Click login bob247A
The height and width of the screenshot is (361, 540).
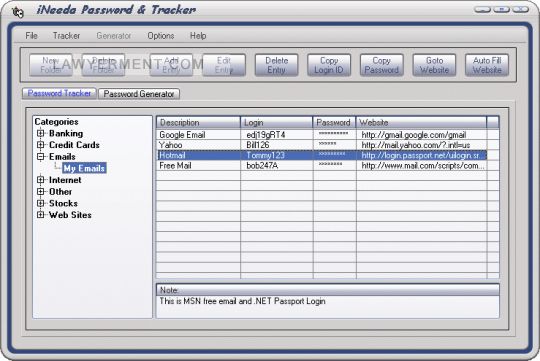(262, 166)
